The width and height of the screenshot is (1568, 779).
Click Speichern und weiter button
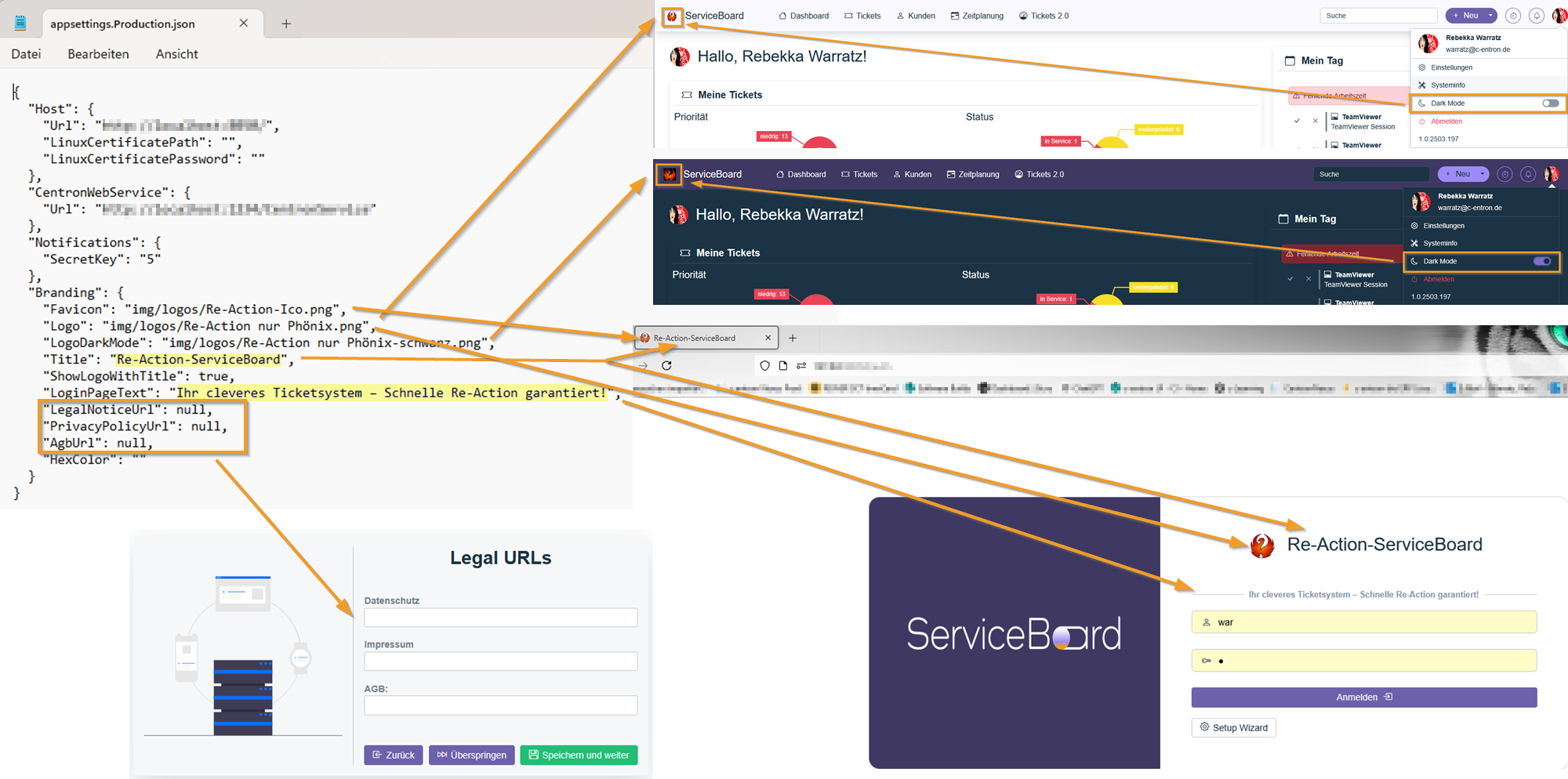(x=579, y=755)
